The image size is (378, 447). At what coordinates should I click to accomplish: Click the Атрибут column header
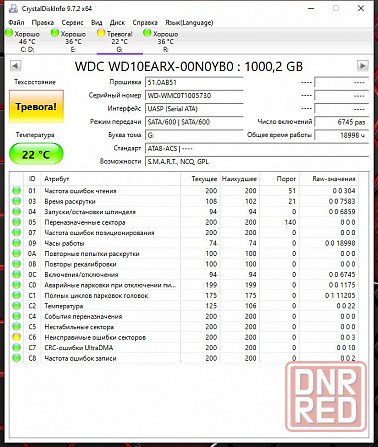110,179
